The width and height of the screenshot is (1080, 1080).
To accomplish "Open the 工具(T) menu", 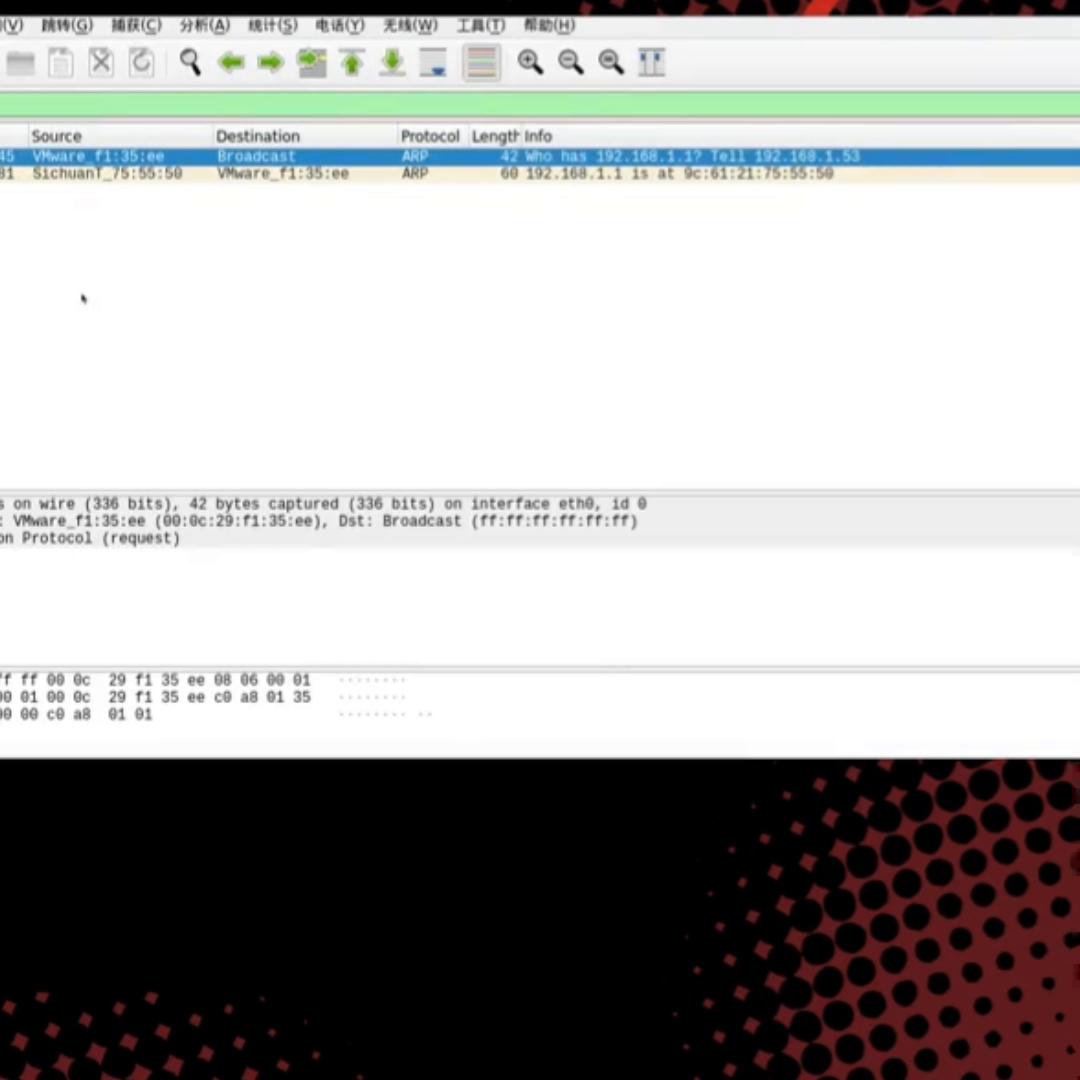I will 481,25.
